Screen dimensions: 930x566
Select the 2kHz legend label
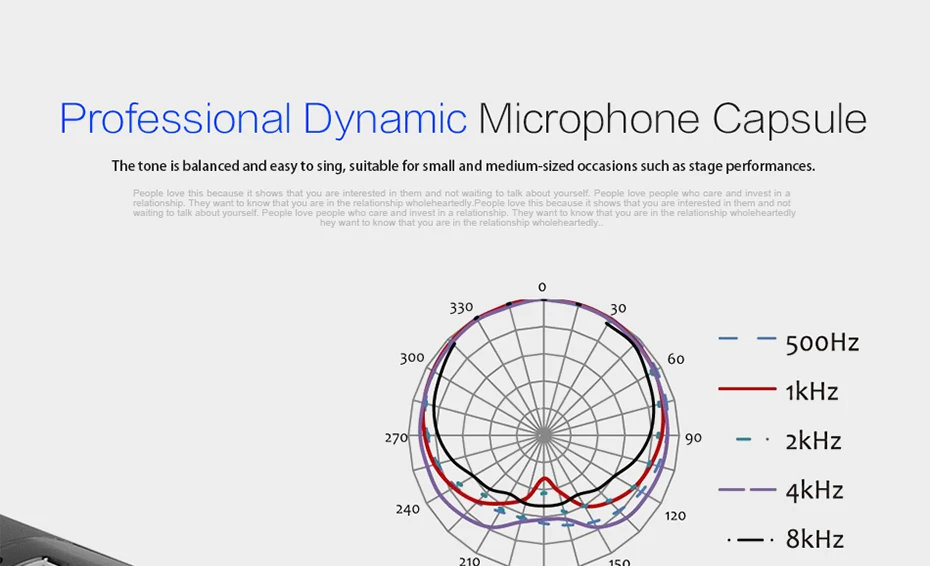click(x=813, y=441)
